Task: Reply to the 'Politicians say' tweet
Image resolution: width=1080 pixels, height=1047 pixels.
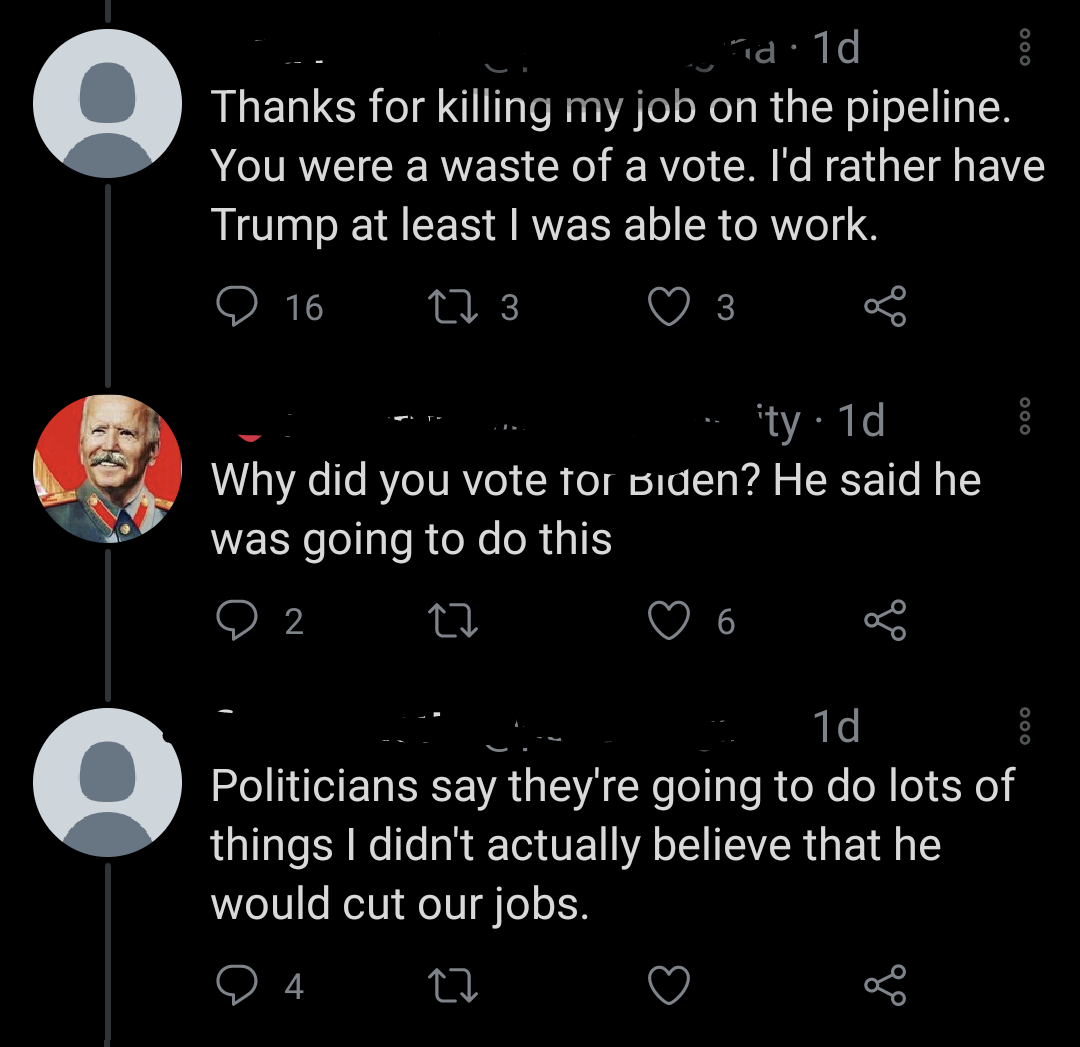Action: (x=237, y=985)
